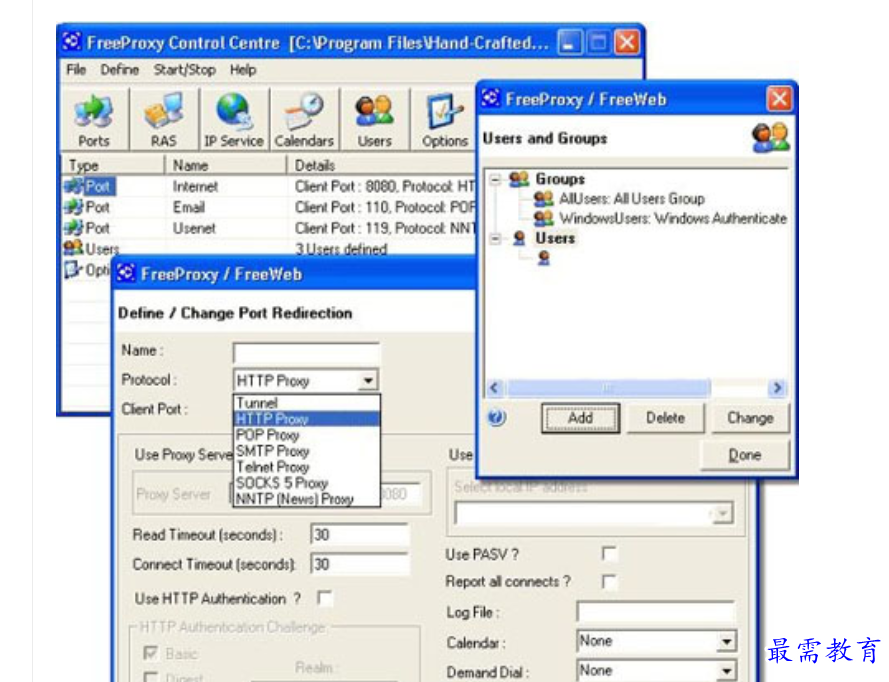Select SMTP Proxy in protocol list
Viewport: 889px width, 682px height.
306,451
